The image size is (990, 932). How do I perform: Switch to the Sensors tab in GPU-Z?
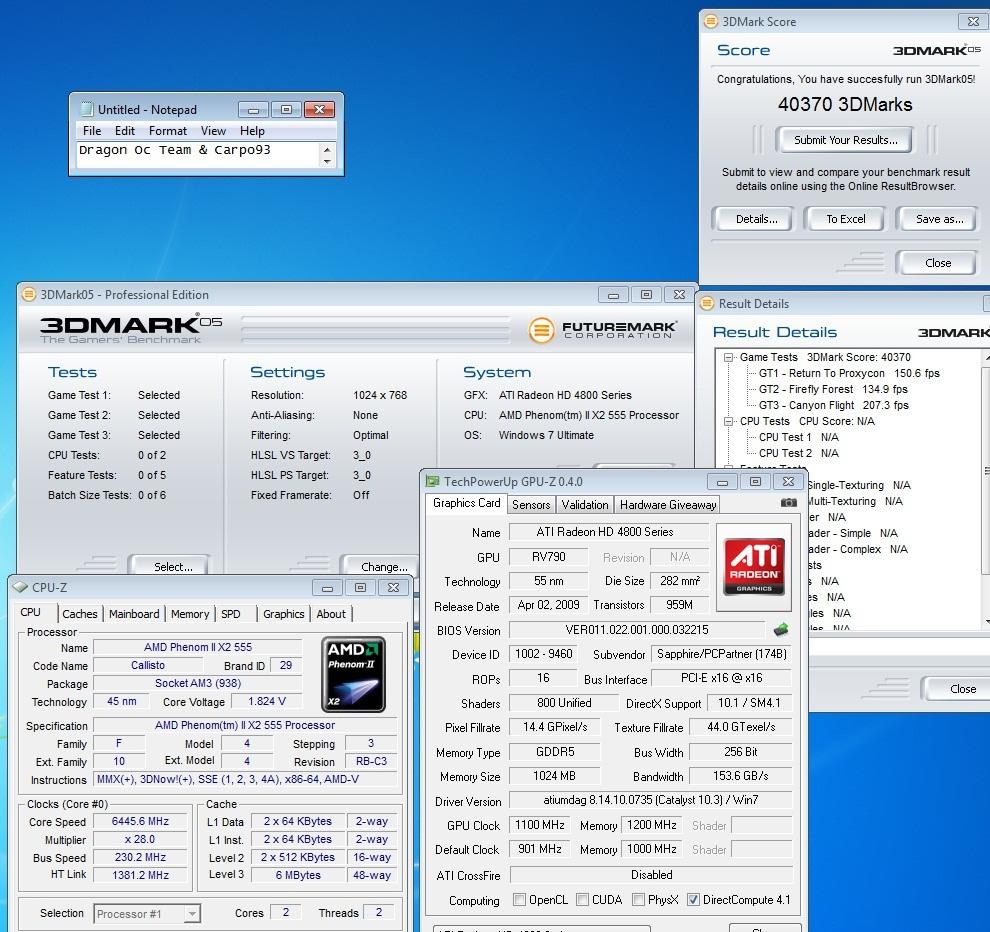(531, 505)
